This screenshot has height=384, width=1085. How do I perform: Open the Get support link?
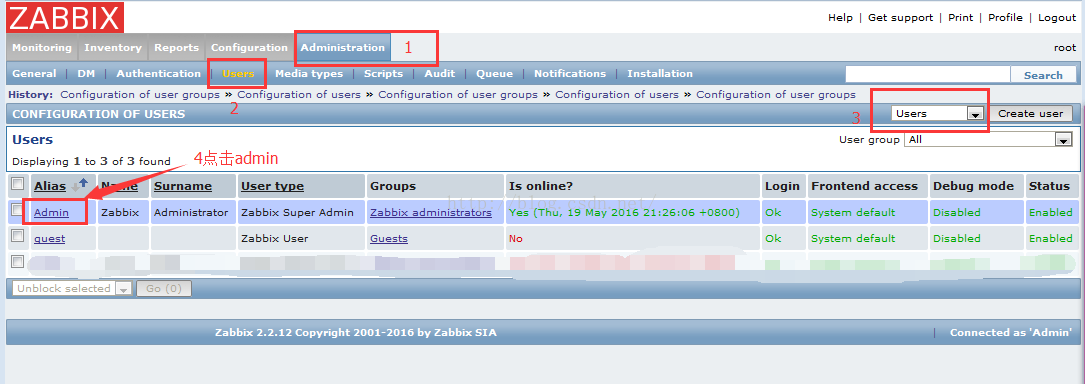coord(900,17)
